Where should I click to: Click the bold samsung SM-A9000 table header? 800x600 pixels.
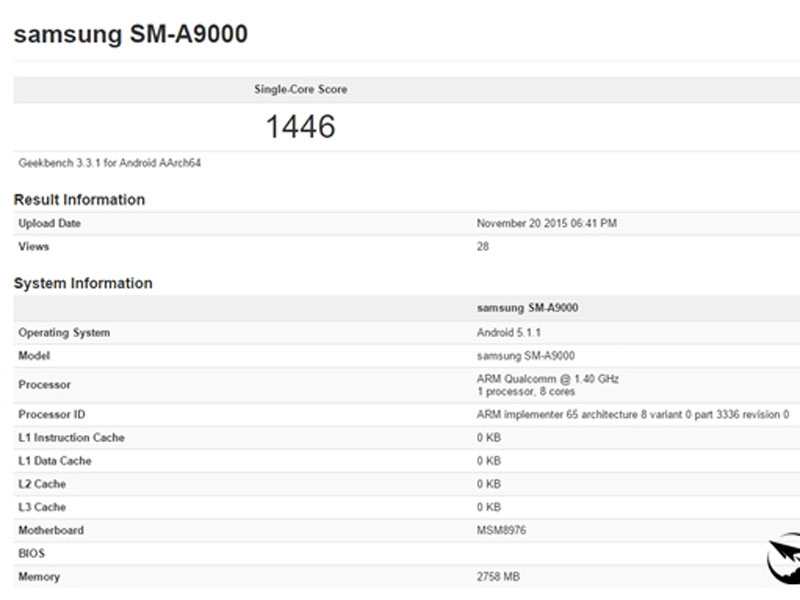527,308
